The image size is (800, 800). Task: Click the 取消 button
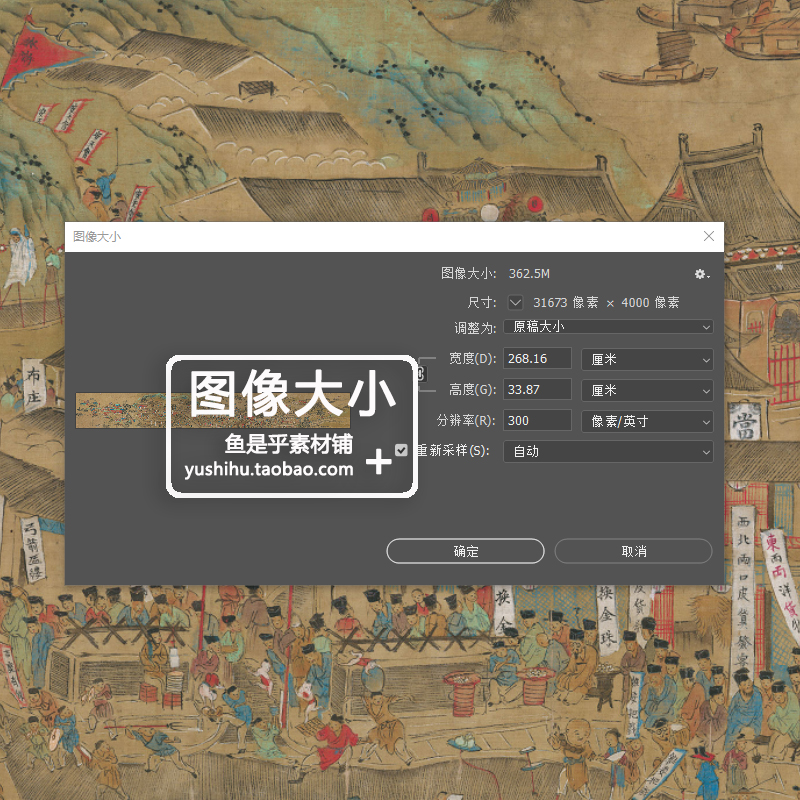633,551
